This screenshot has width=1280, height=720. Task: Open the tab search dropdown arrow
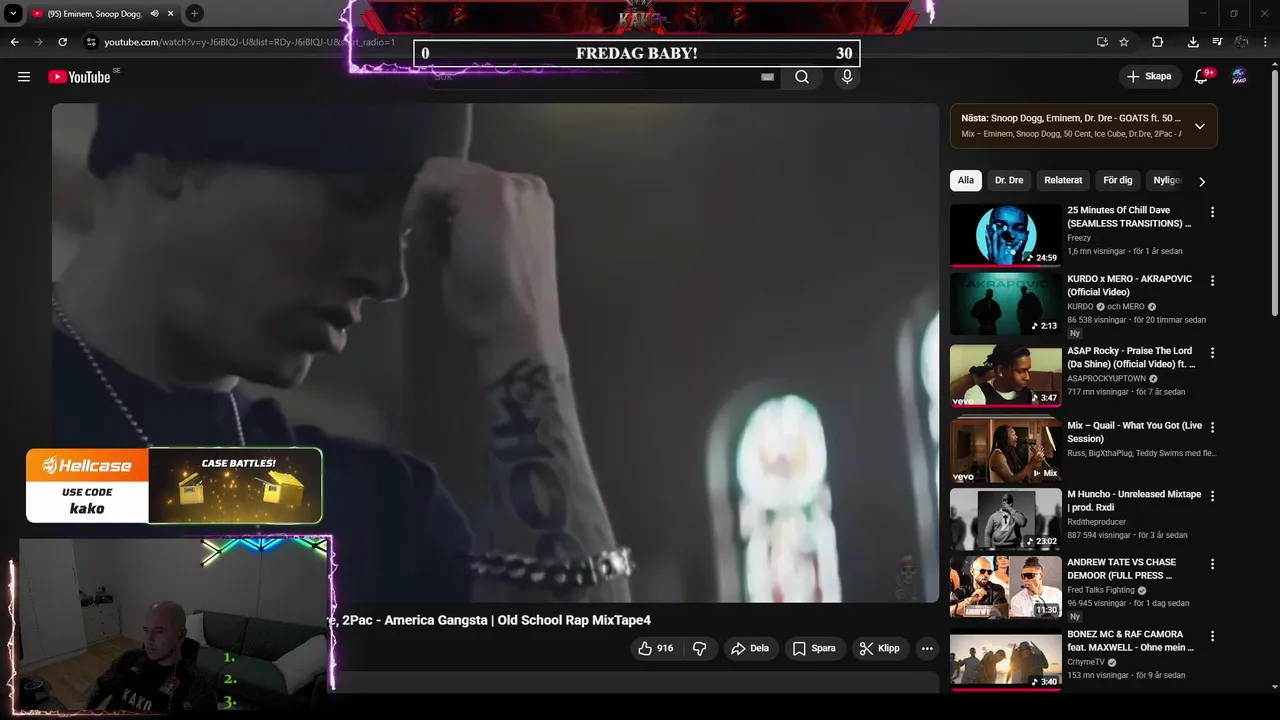coord(13,14)
